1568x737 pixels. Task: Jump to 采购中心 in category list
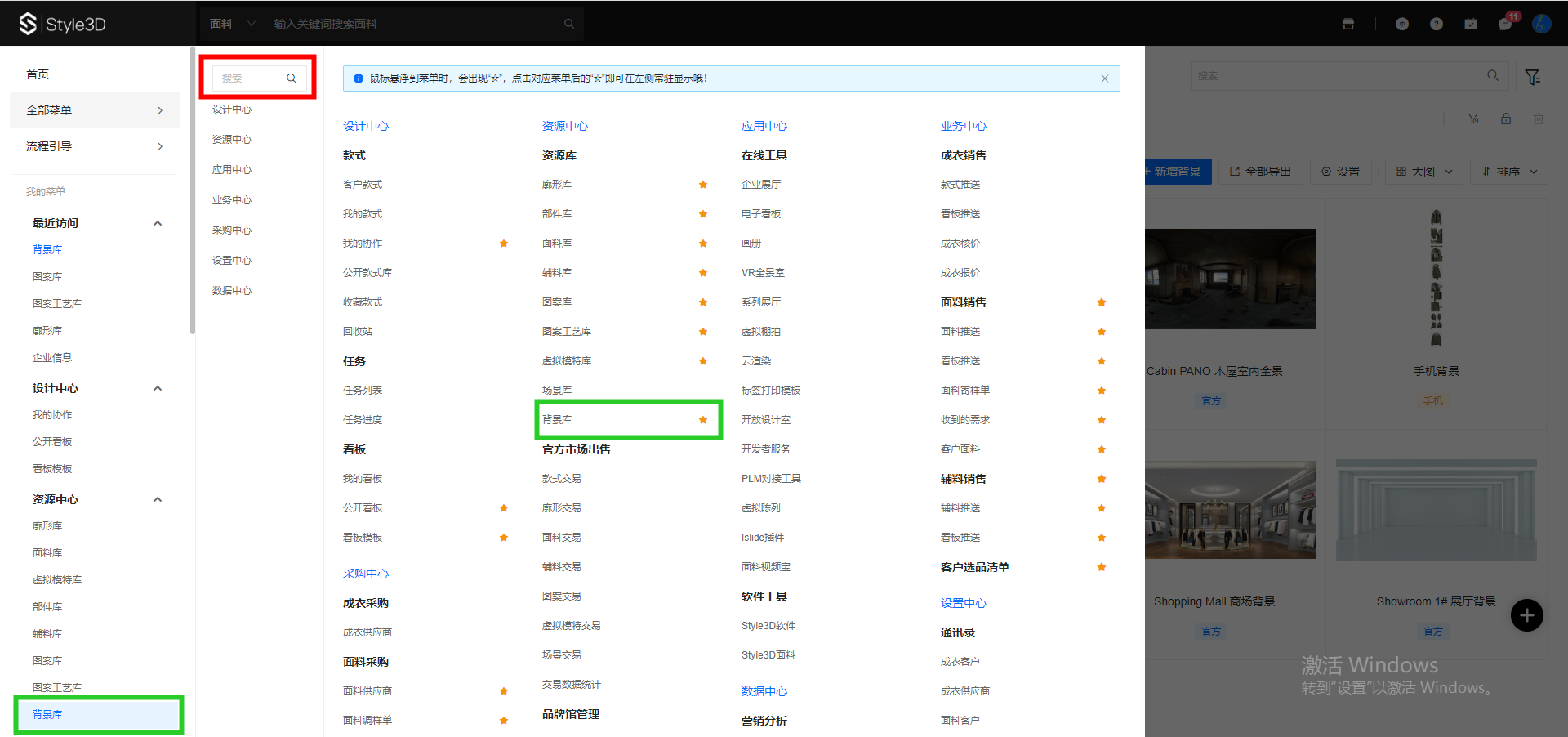point(232,230)
